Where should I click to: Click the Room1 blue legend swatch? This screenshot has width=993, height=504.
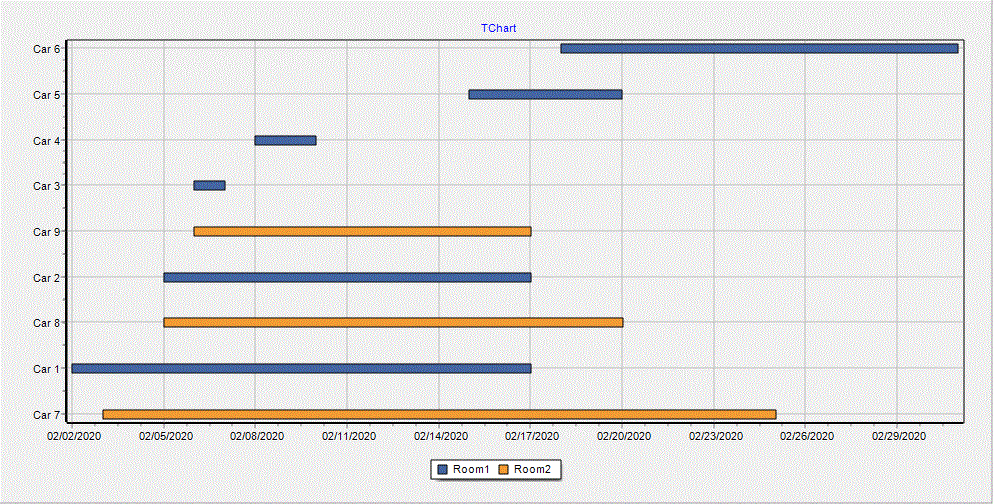point(443,469)
